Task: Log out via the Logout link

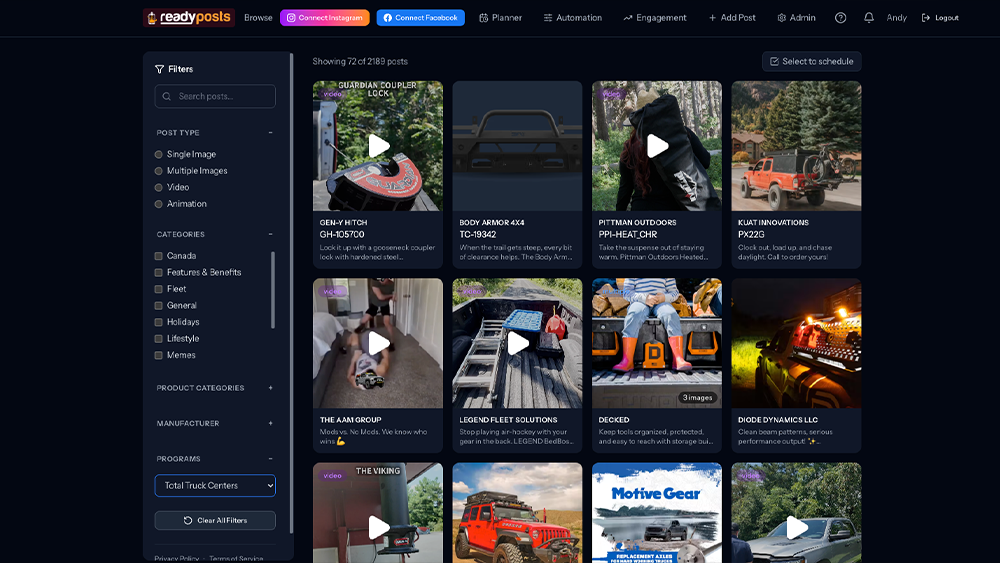Action: [940, 18]
